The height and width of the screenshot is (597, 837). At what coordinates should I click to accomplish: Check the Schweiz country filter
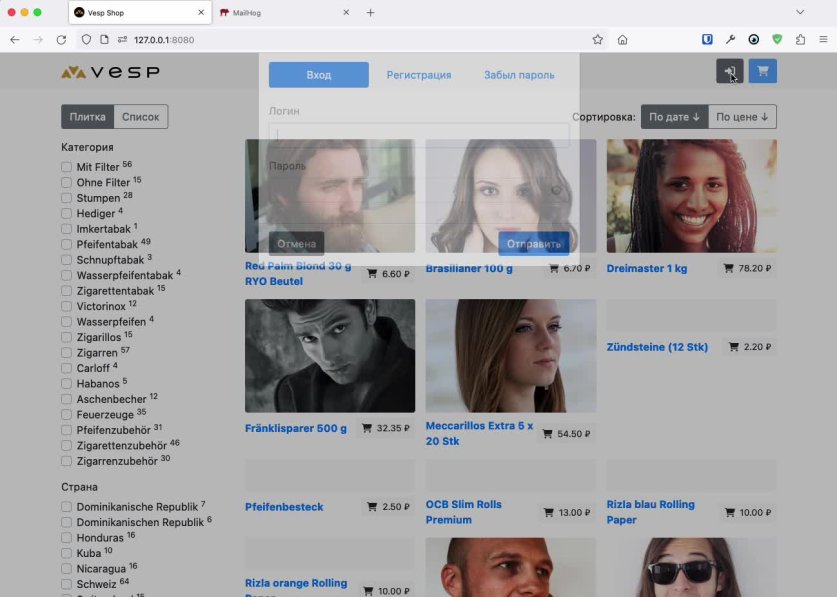[66, 584]
